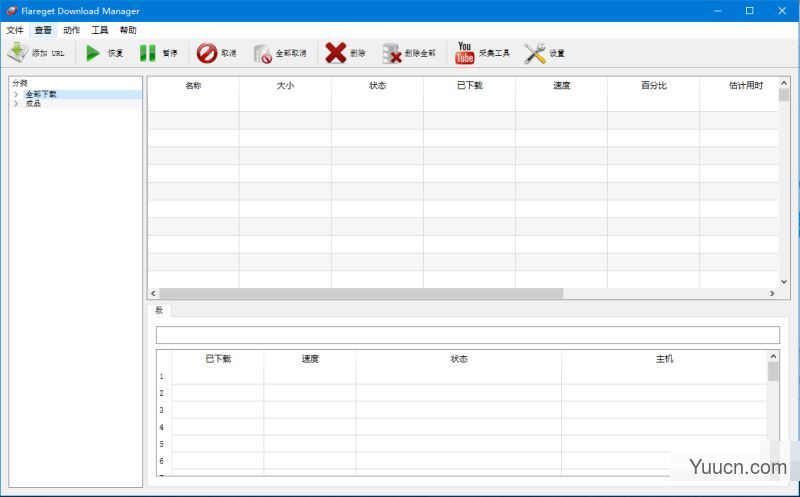Screen dimensions: 800x497
Task: Select segment row number 5
Action: tap(161, 444)
